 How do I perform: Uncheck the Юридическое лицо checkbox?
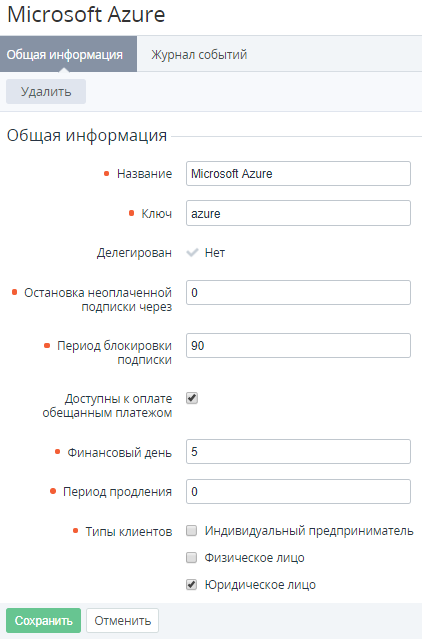pos(192,584)
